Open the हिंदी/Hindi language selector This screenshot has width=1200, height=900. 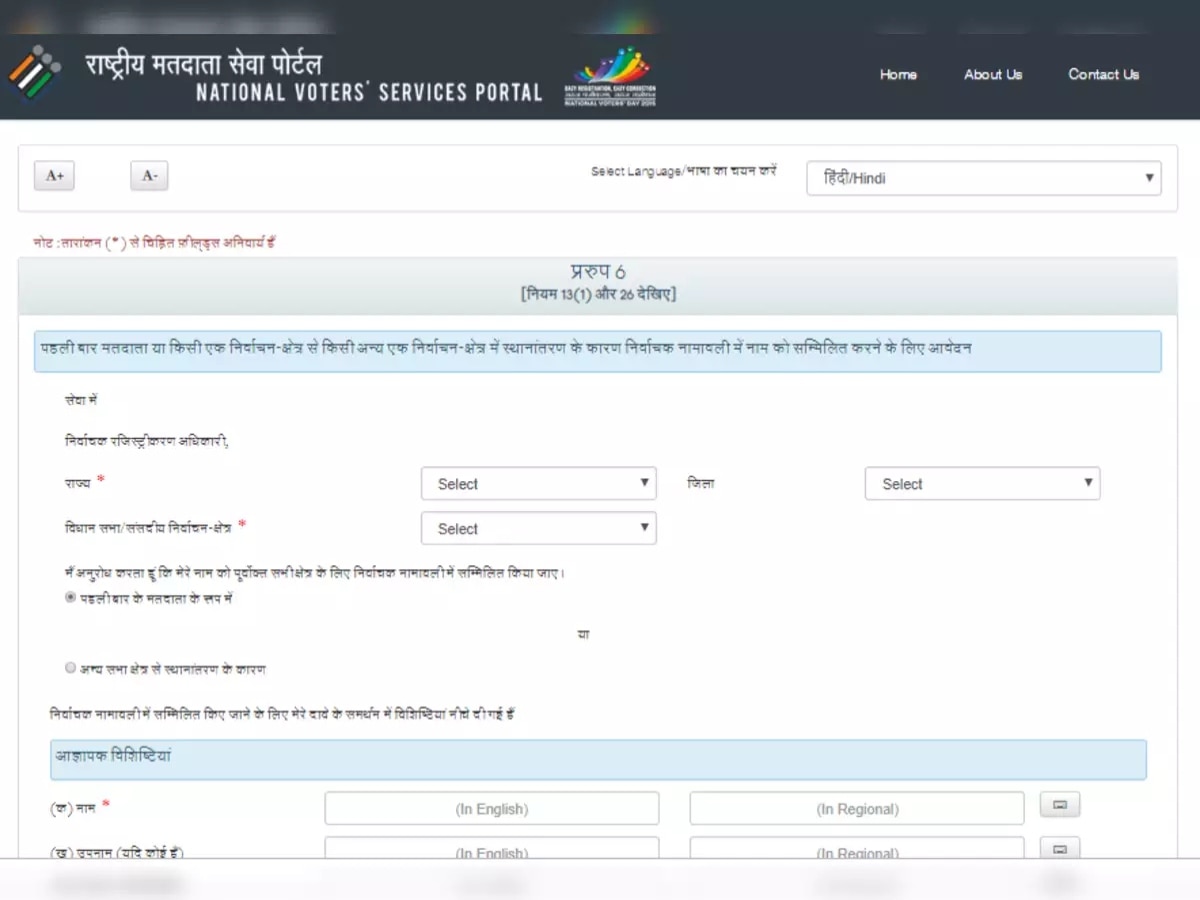(x=983, y=178)
